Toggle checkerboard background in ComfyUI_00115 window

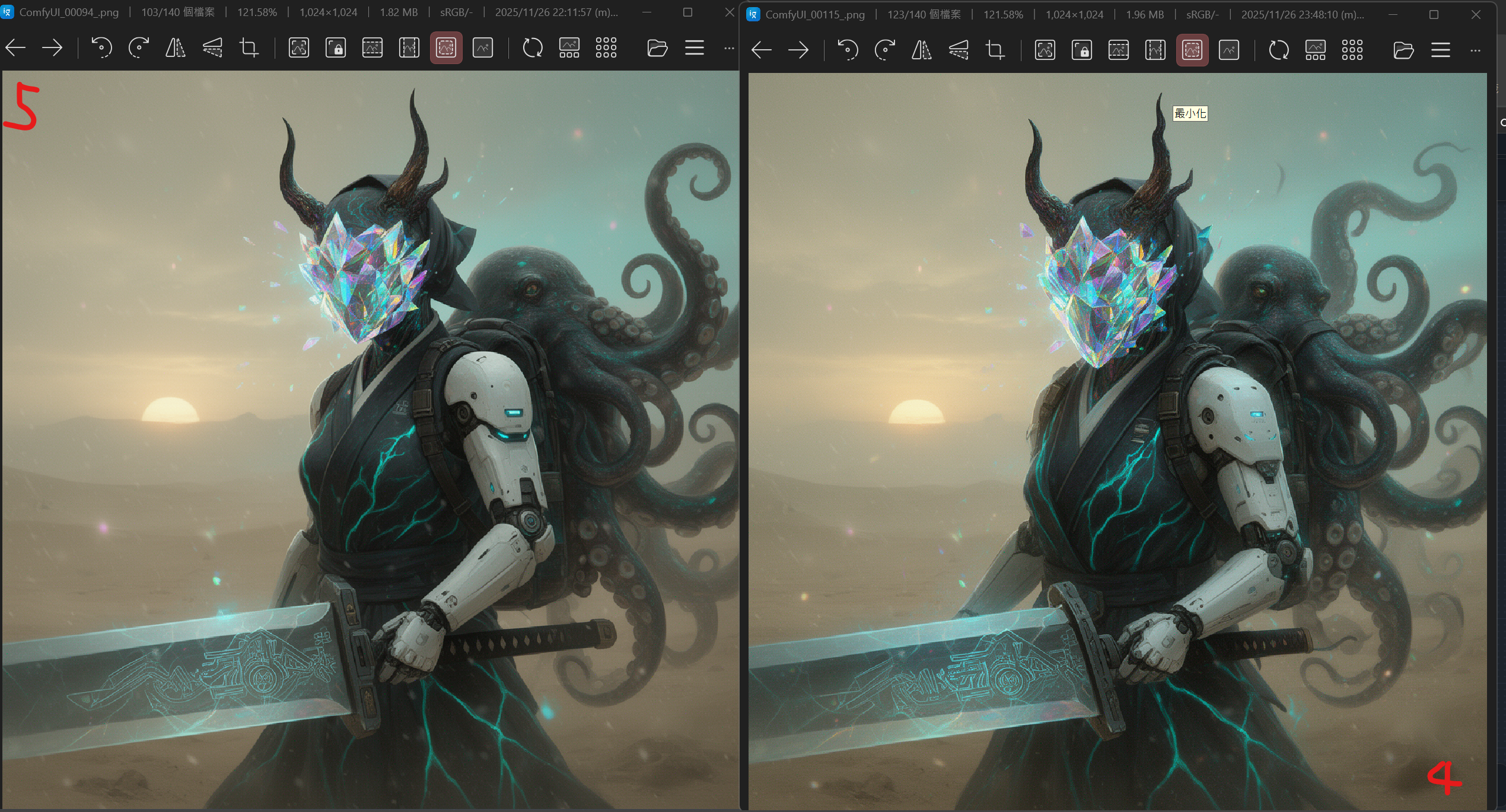click(x=1352, y=50)
